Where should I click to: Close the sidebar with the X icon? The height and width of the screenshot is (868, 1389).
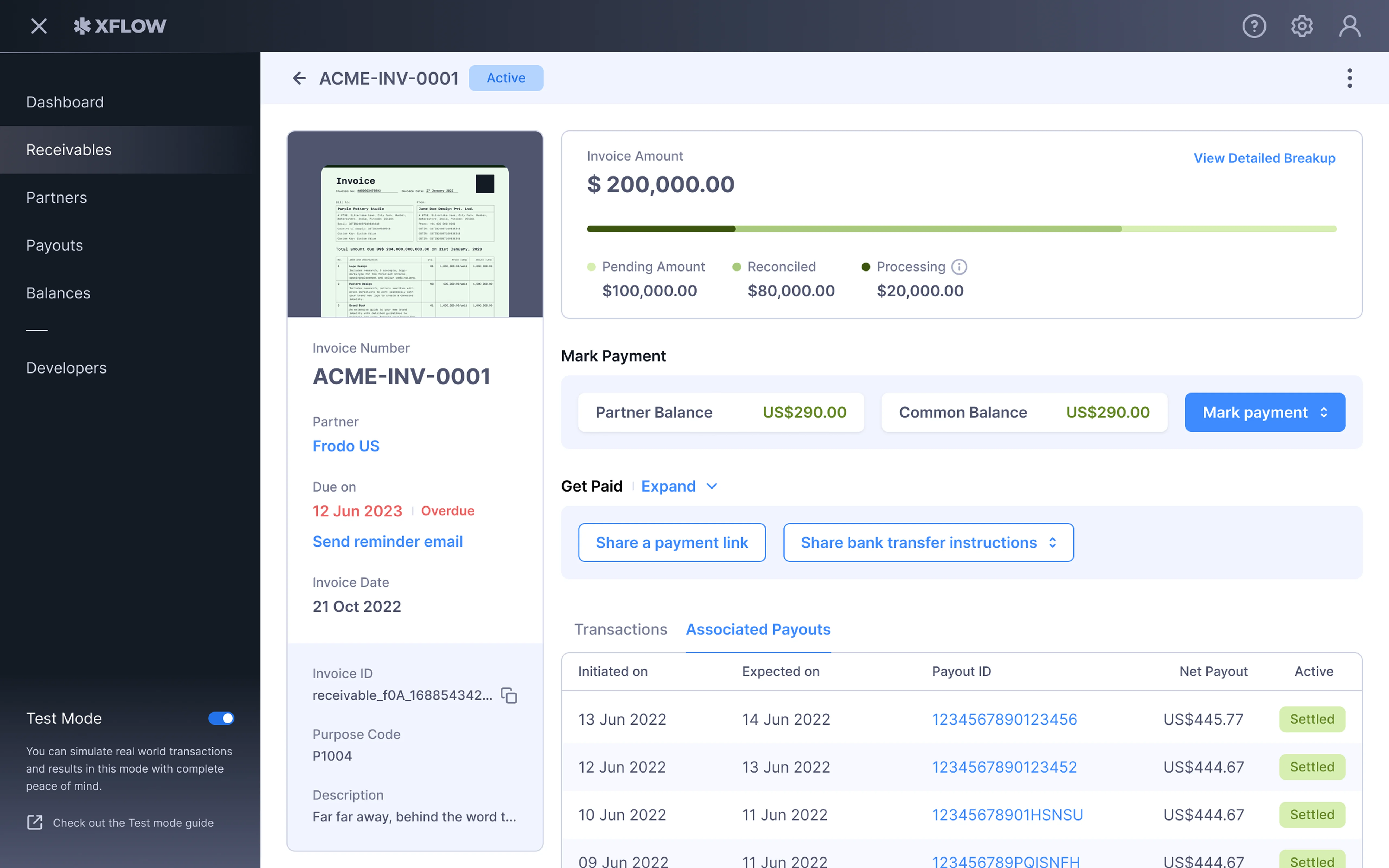39,26
